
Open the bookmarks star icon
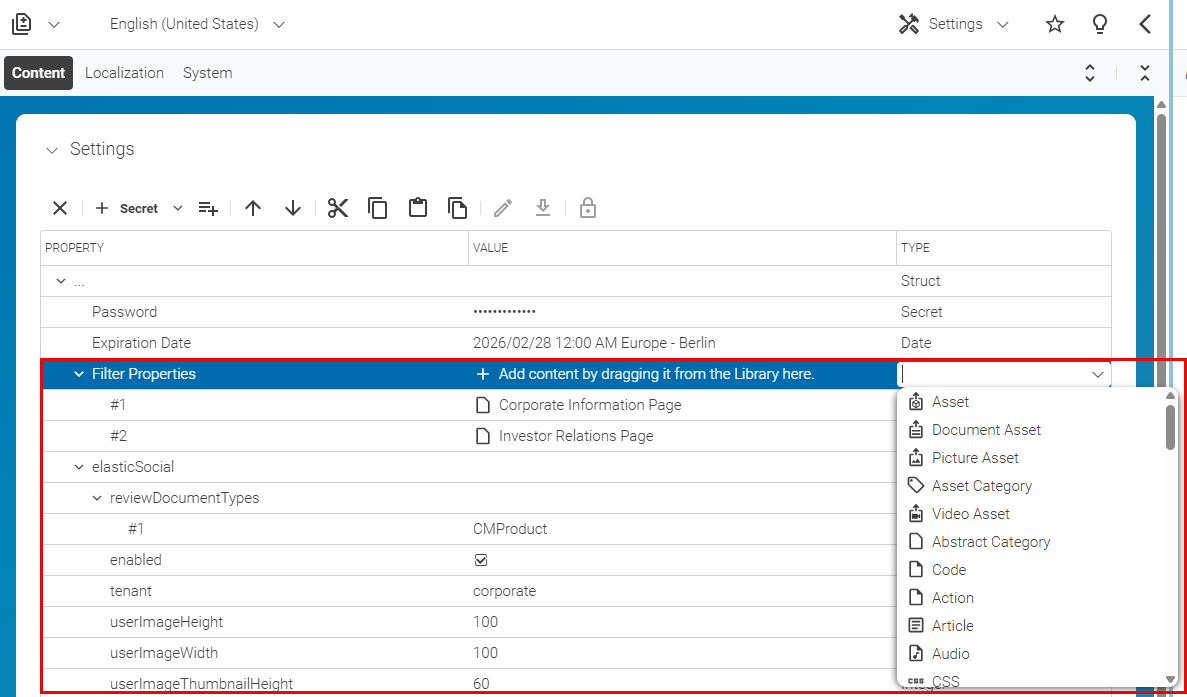(x=1054, y=23)
